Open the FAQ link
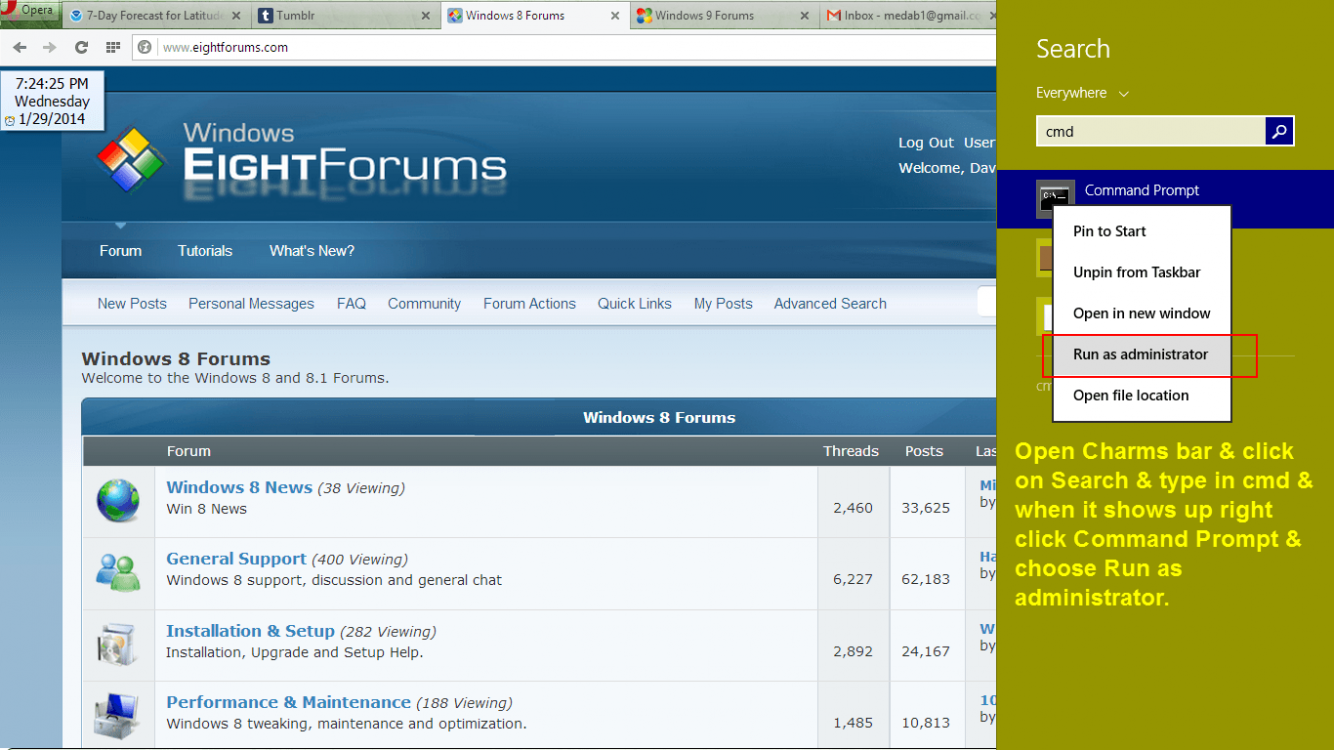 (x=351, y=304)
